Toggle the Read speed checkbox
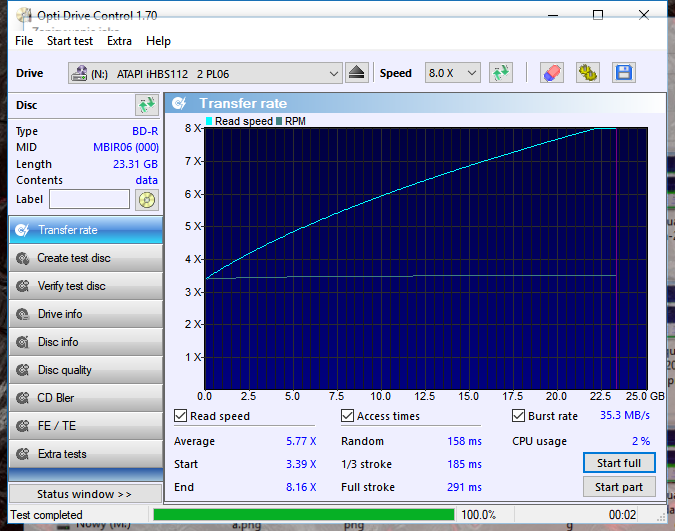 [180, 416]
